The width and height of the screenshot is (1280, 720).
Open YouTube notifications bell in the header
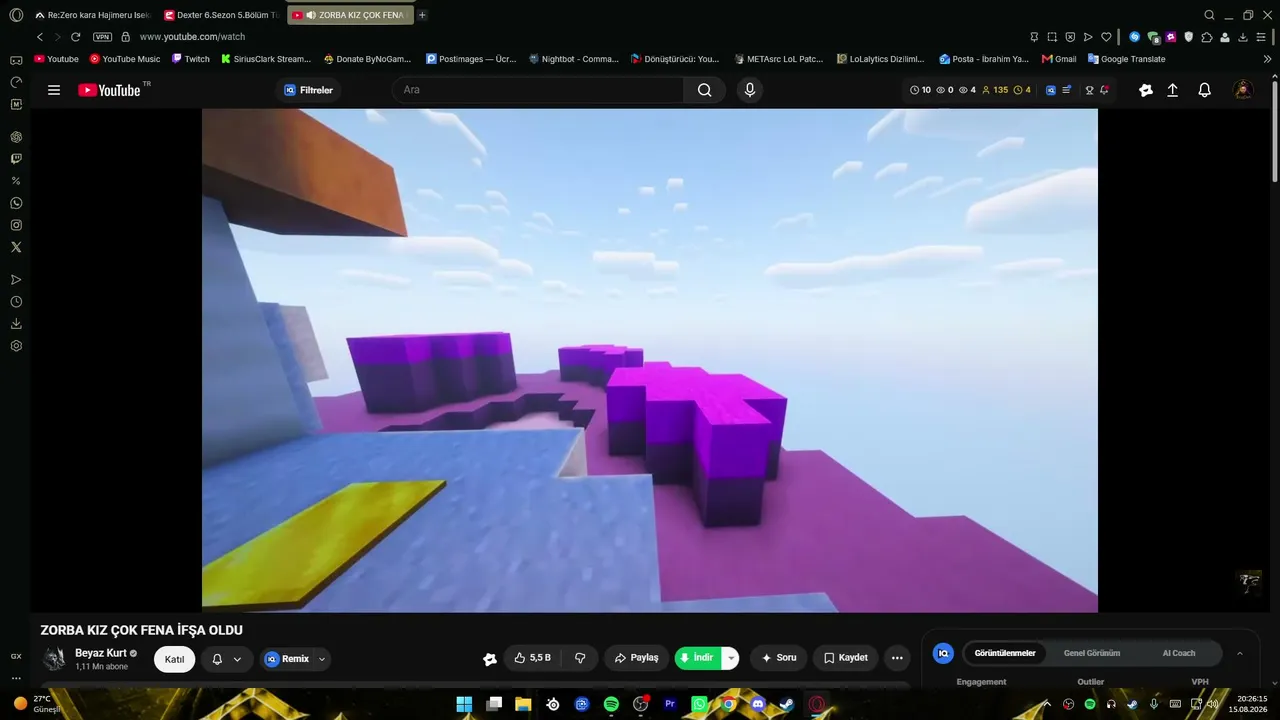(x=1205, y=90)
